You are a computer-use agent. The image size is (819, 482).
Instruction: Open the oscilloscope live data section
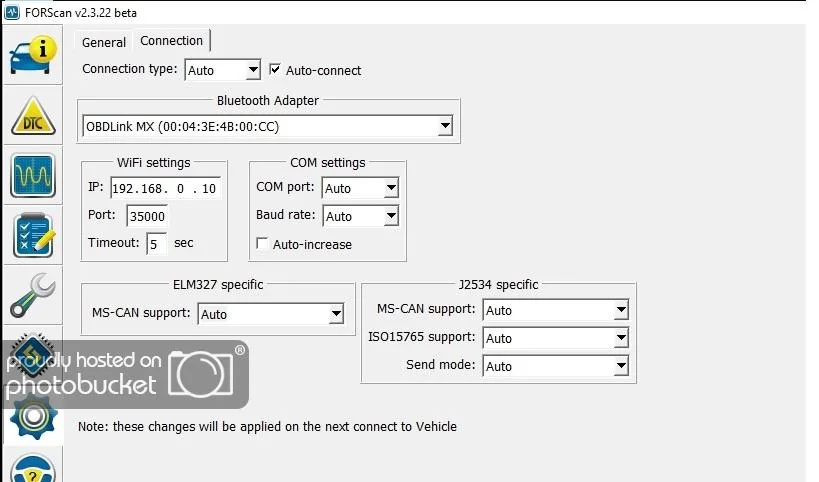(33, 175)
